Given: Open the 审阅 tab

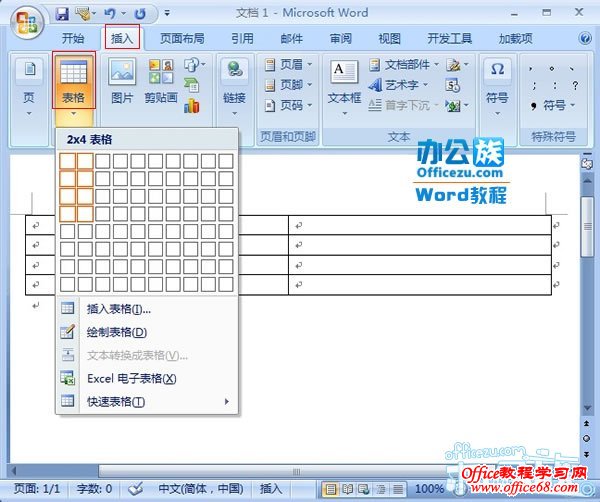Looking at the screenshot, I should 341,38.
